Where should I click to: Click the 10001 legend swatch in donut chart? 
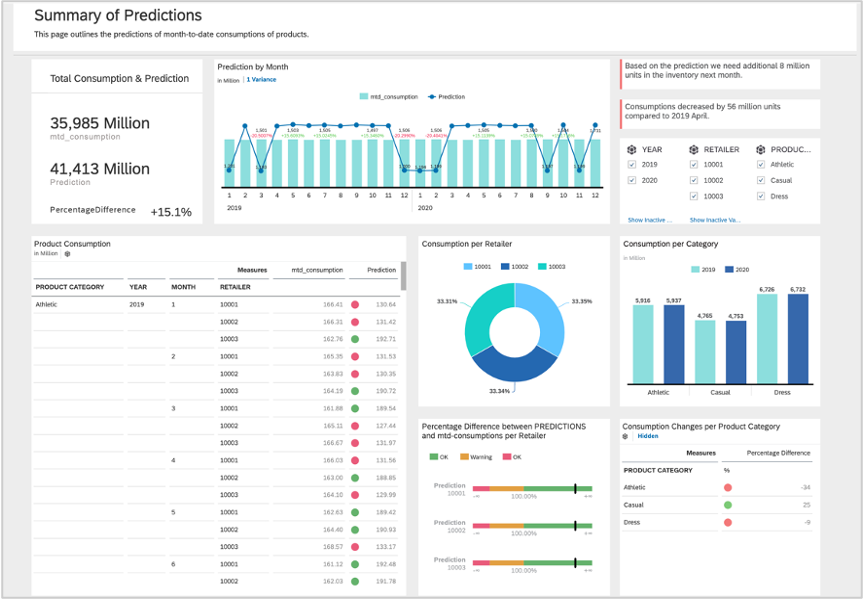468,267
